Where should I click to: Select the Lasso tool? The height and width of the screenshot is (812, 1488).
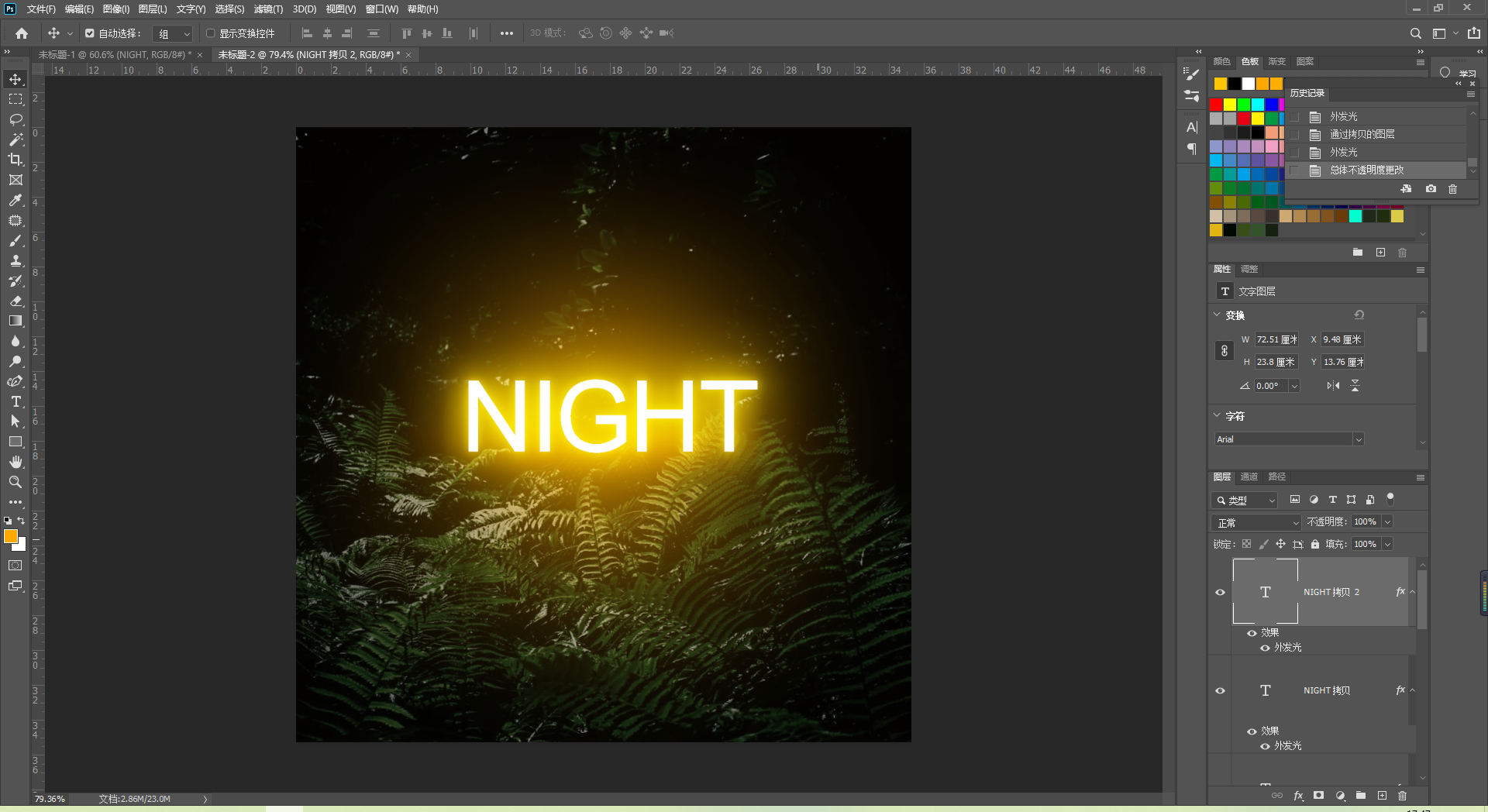click(15, 119)
